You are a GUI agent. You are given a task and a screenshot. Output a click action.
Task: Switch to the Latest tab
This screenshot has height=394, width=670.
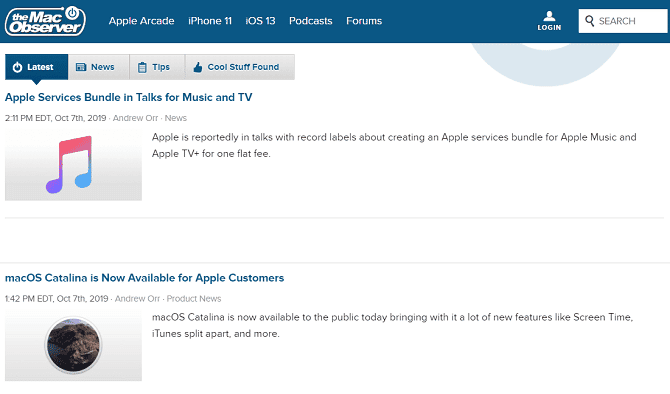click(x=36, y=67)
